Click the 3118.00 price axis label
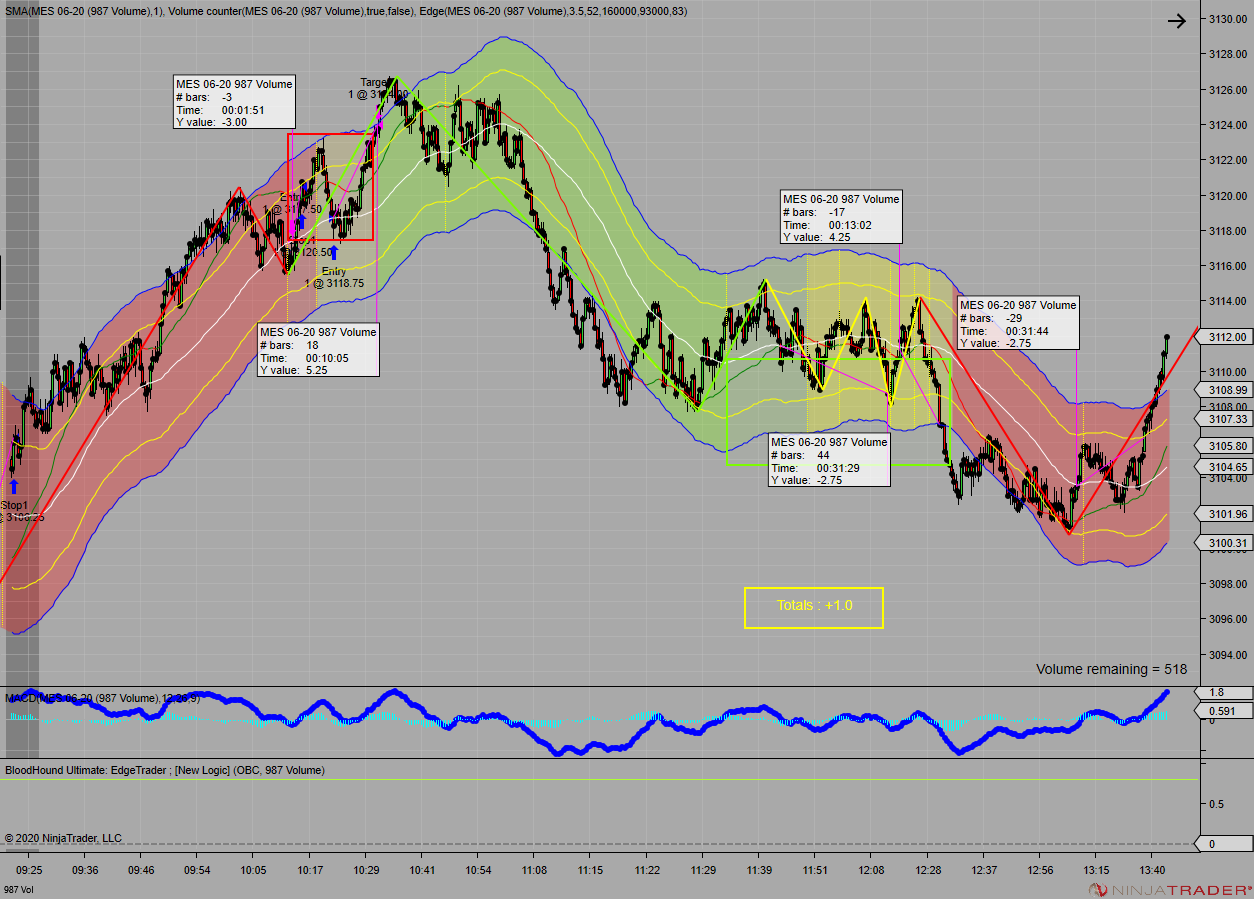 pyautogui.click(x=1226, y=231)
